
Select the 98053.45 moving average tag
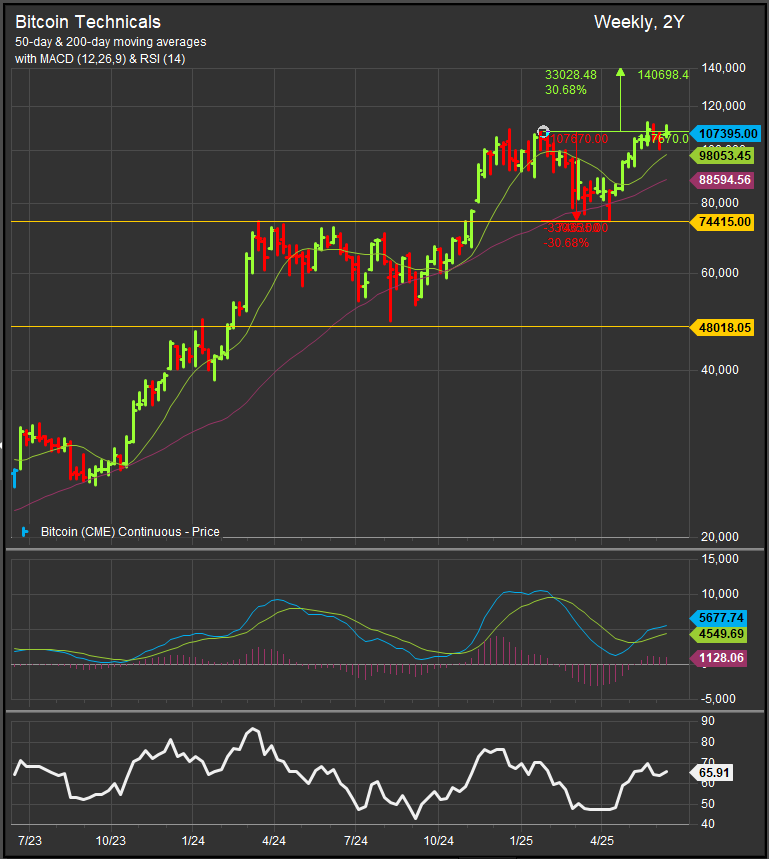722,156
